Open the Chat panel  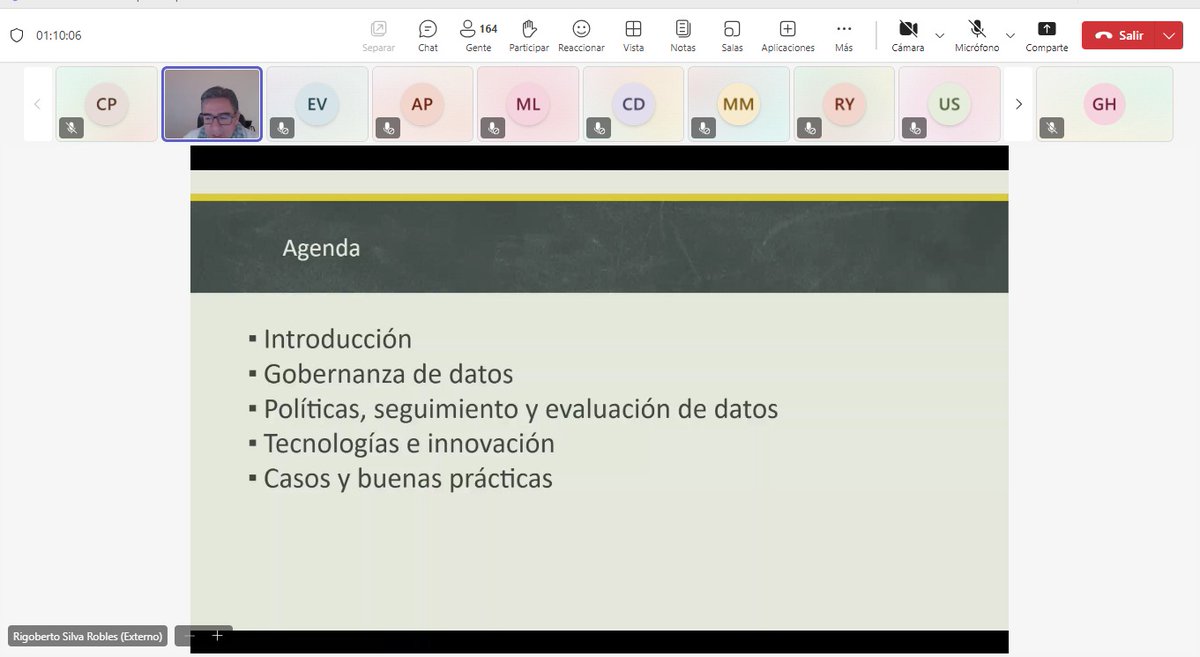point(428,35)
